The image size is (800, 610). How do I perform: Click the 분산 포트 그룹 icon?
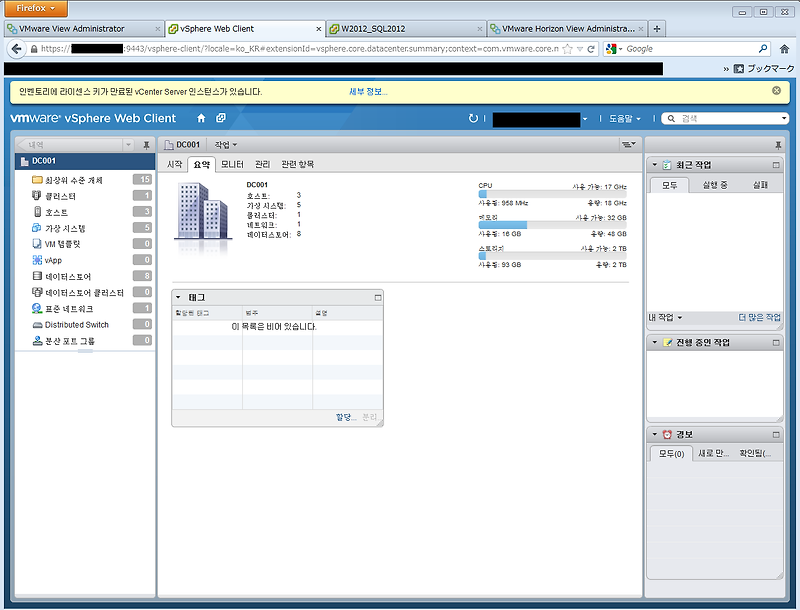coord(37,341)
